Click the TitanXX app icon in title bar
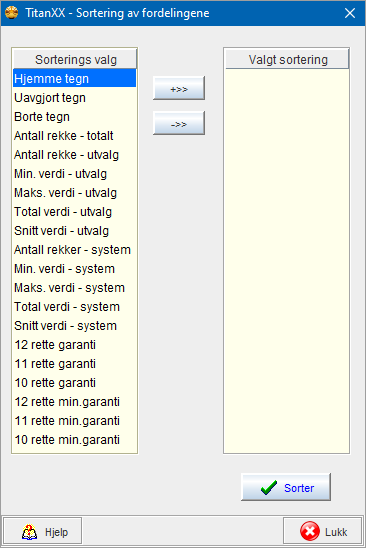Viewport: 366px width, 548px height. click(x=12, y=13)
